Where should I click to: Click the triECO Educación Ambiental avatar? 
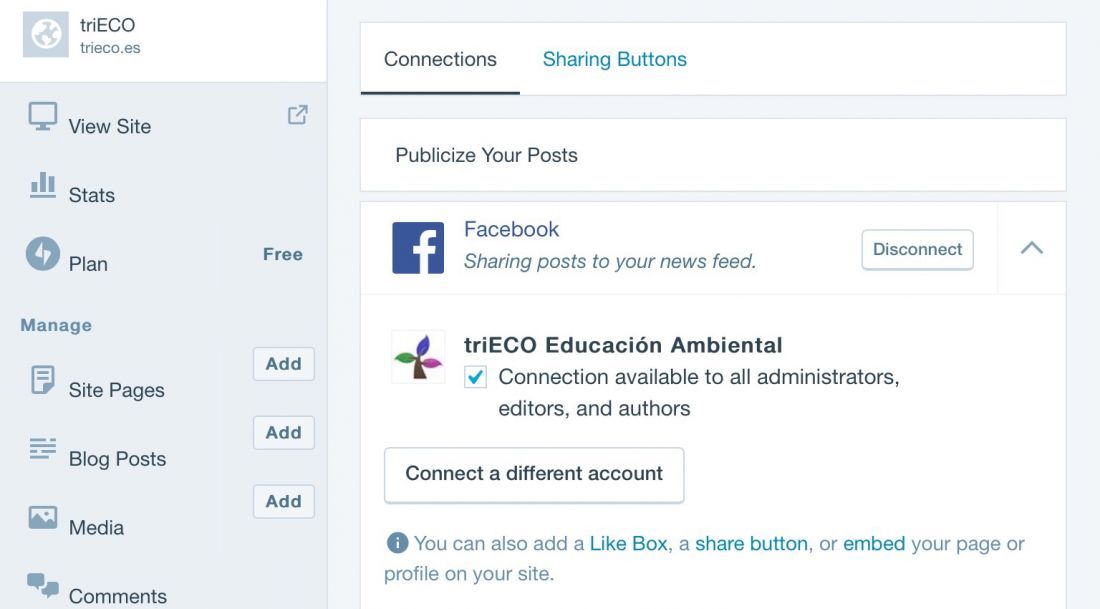pyautogui.click(x=418, y=356)
